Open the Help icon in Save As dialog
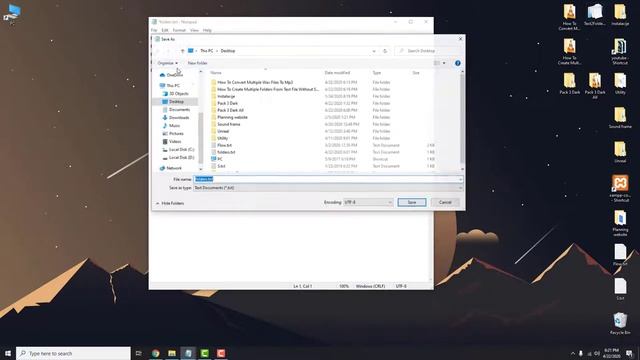 (x=458, y=63)
